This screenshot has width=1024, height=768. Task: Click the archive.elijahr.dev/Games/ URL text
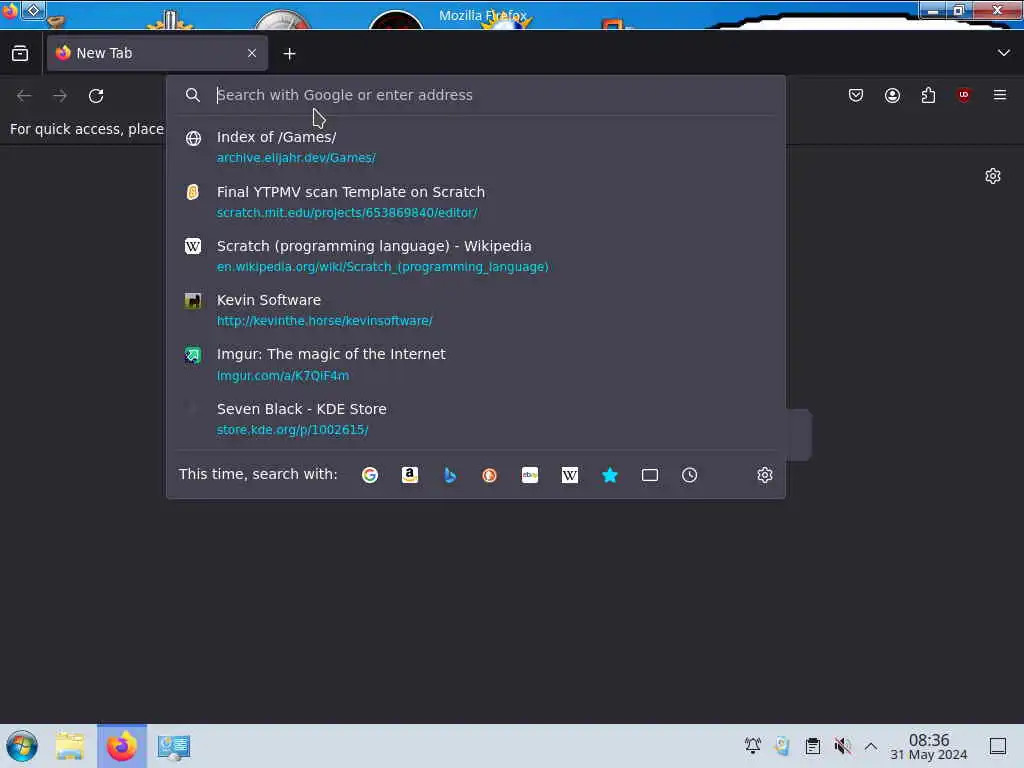(296, 158)
